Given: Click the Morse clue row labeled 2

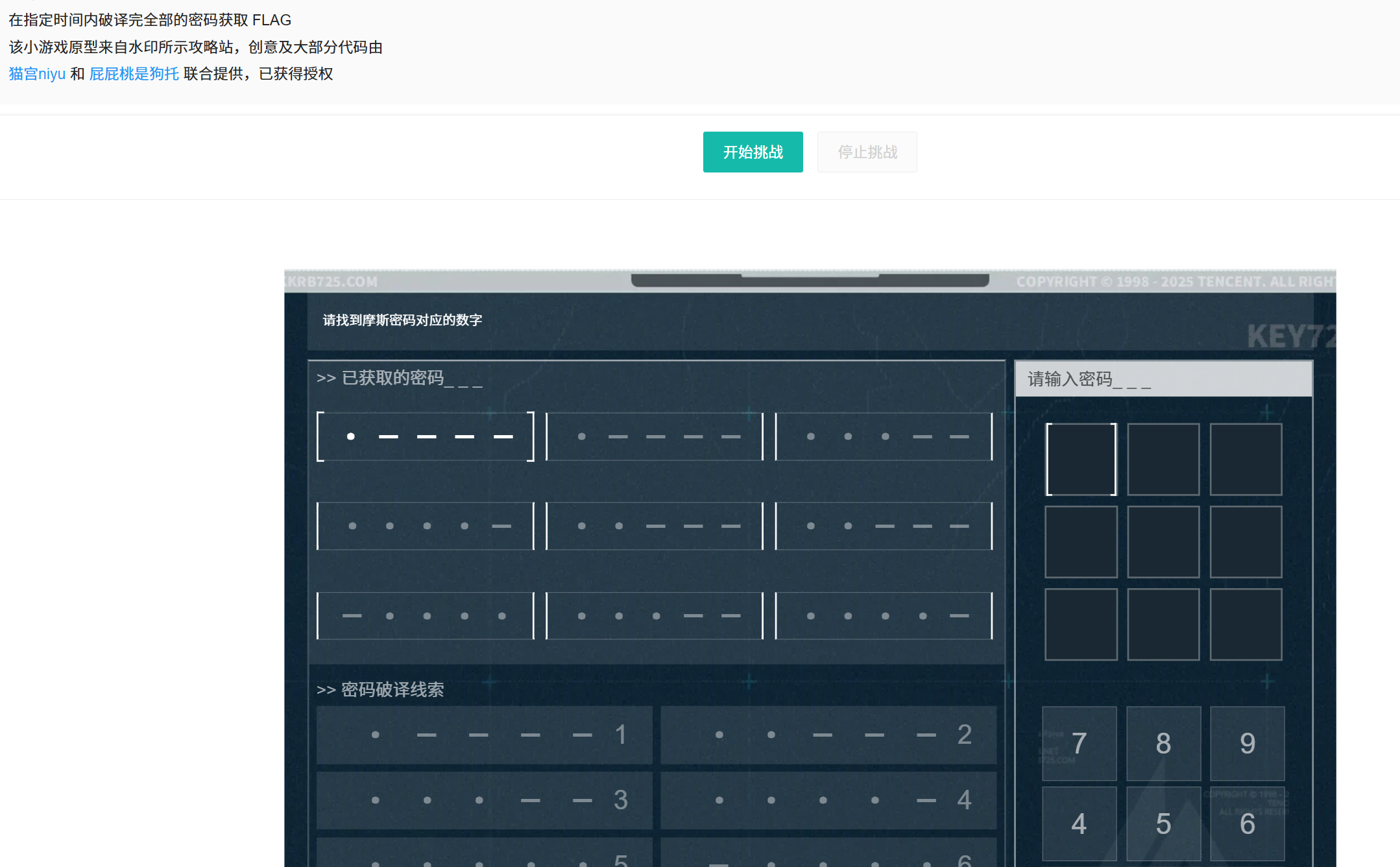Looking at the screenshot, I should click(828, 735).
